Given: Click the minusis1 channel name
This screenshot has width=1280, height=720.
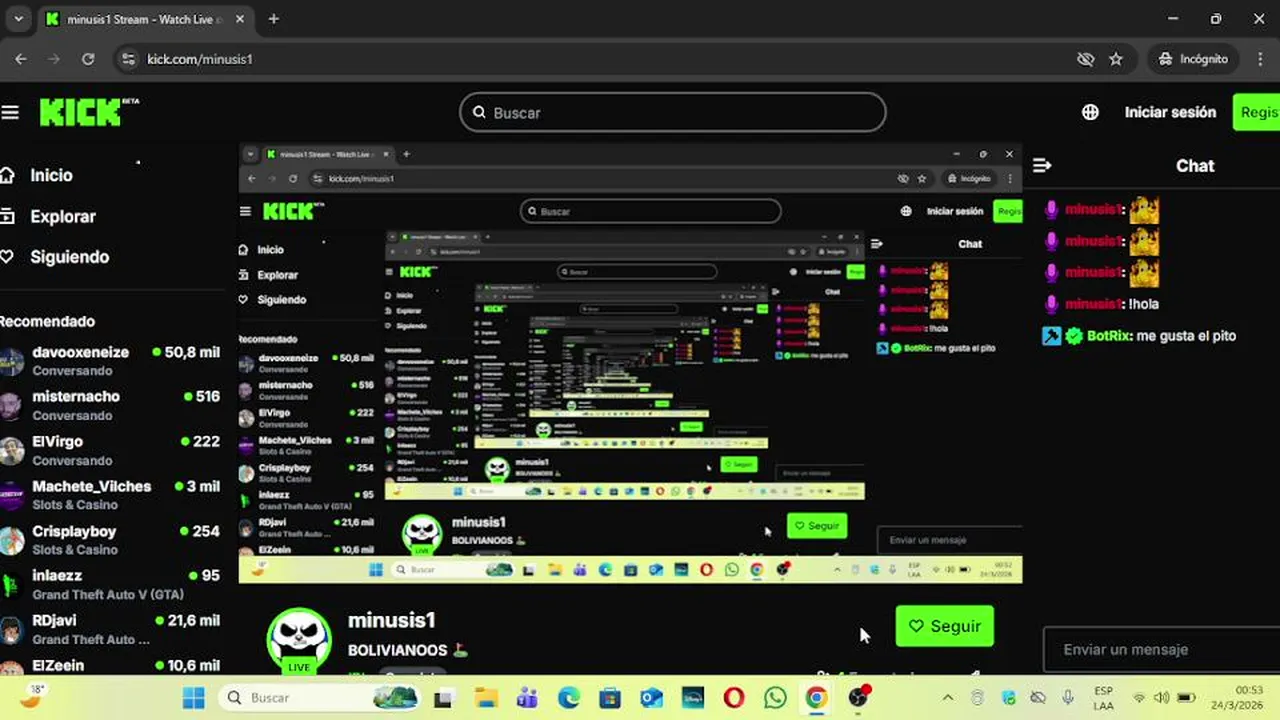Looking at the screenshot, I should click(391, 621).
